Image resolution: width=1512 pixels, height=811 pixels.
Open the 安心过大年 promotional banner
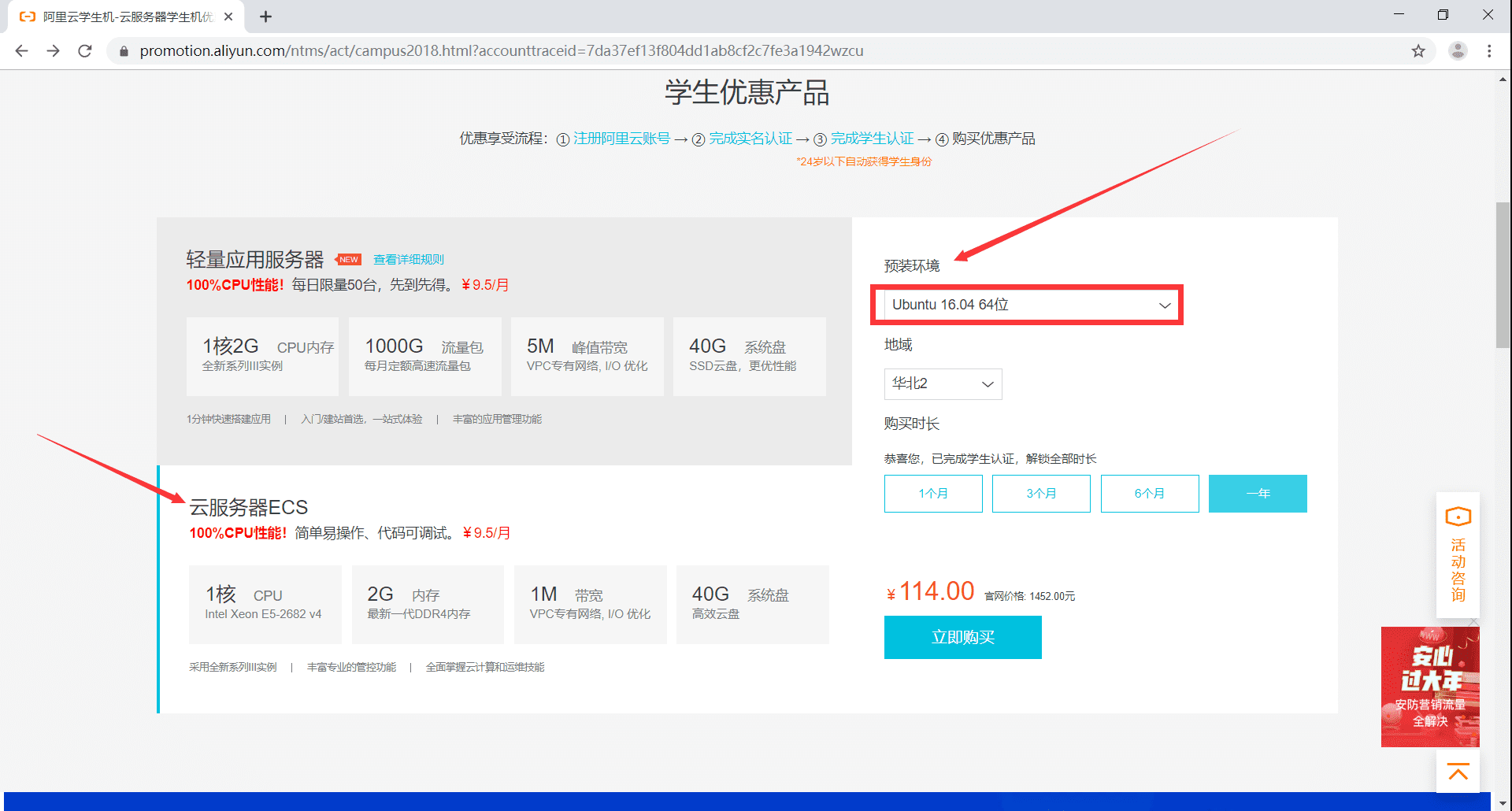tap(1430, 687)
